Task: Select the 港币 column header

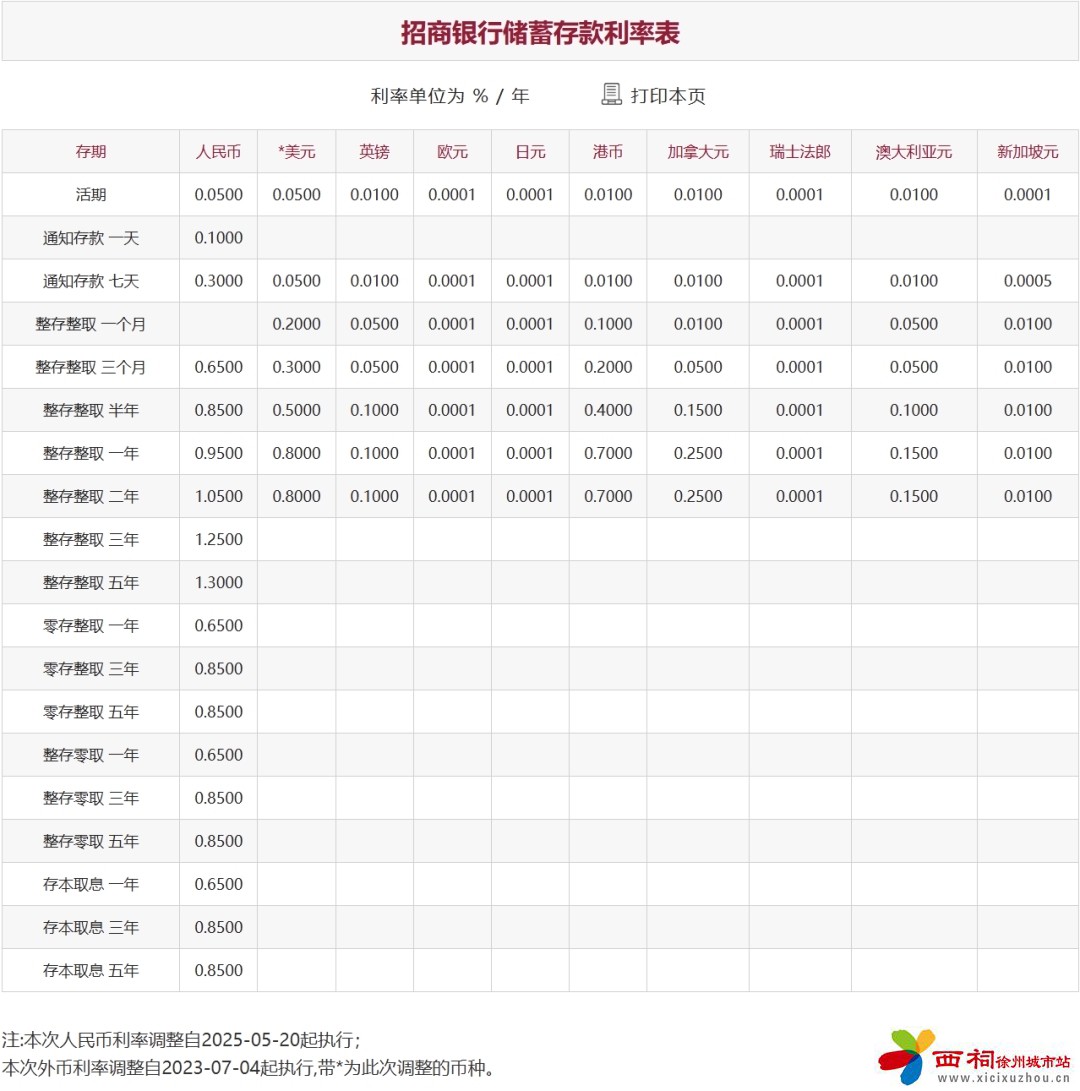Action: (x=608, y=152)
